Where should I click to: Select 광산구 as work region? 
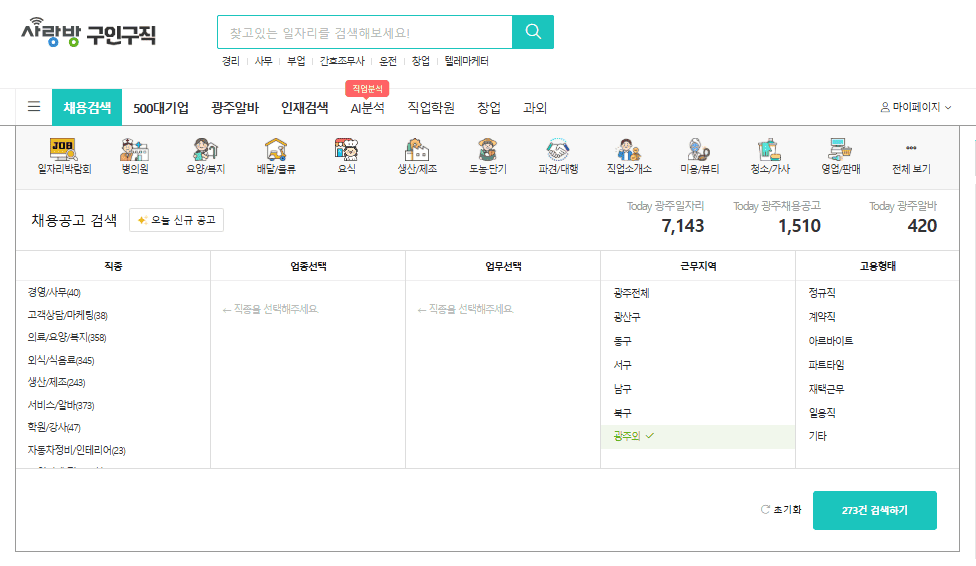[627, 317]
